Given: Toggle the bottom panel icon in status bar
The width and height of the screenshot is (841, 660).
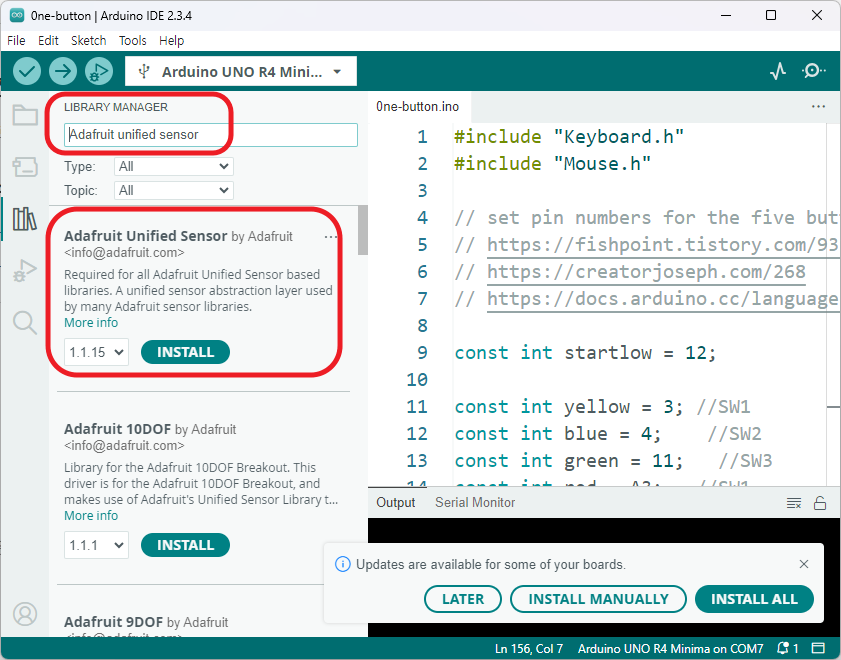Looking at the screenshot, I should click(x=818, y=648).
